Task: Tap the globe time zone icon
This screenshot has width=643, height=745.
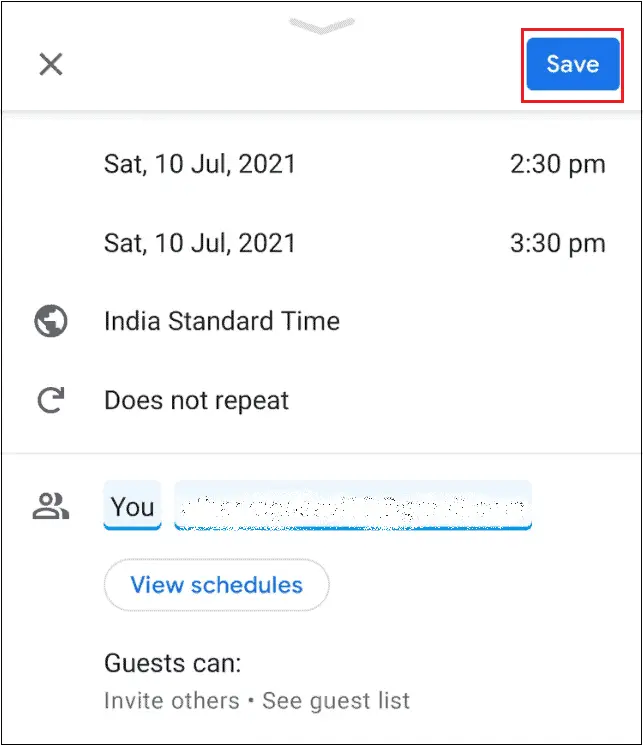Action: click(49, 322)
